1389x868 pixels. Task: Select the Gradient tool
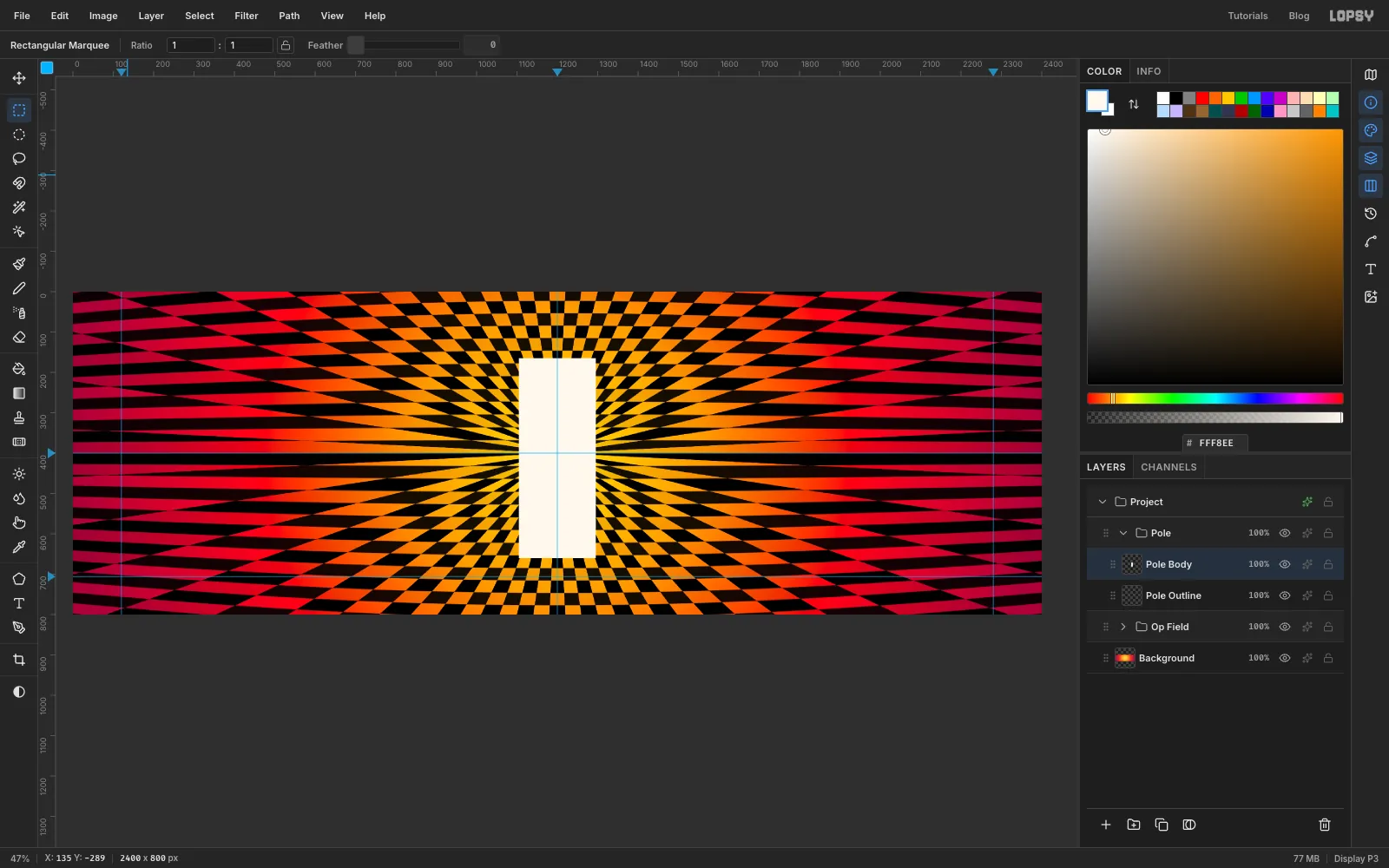pos(19,393)
